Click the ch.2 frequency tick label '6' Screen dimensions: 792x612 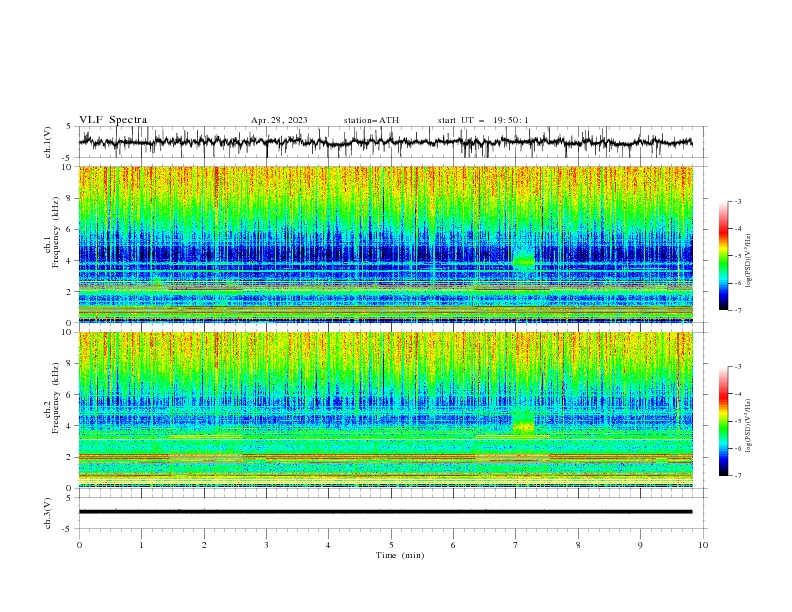point(70,395)
